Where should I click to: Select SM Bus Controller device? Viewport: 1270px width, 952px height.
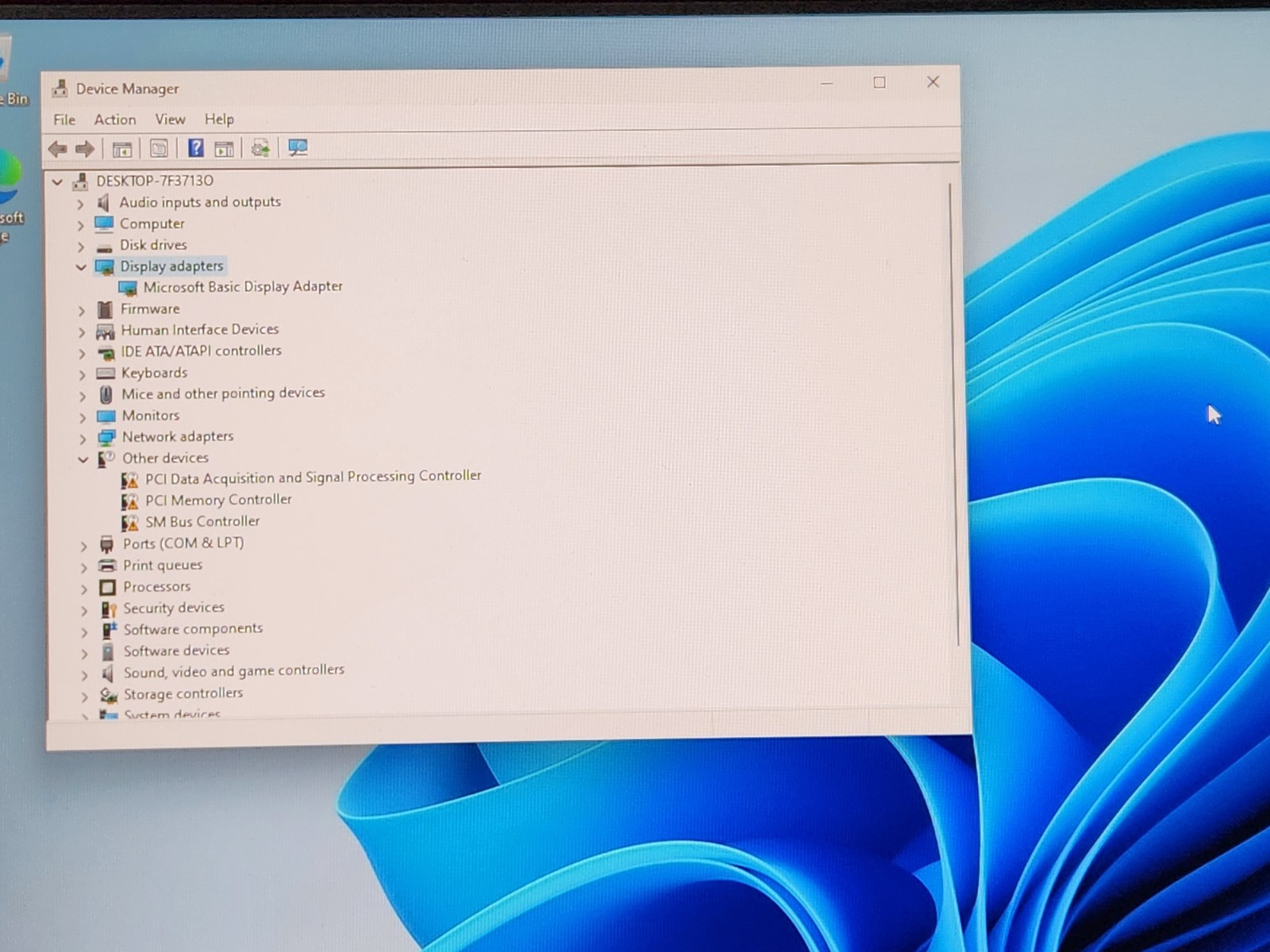202,521
